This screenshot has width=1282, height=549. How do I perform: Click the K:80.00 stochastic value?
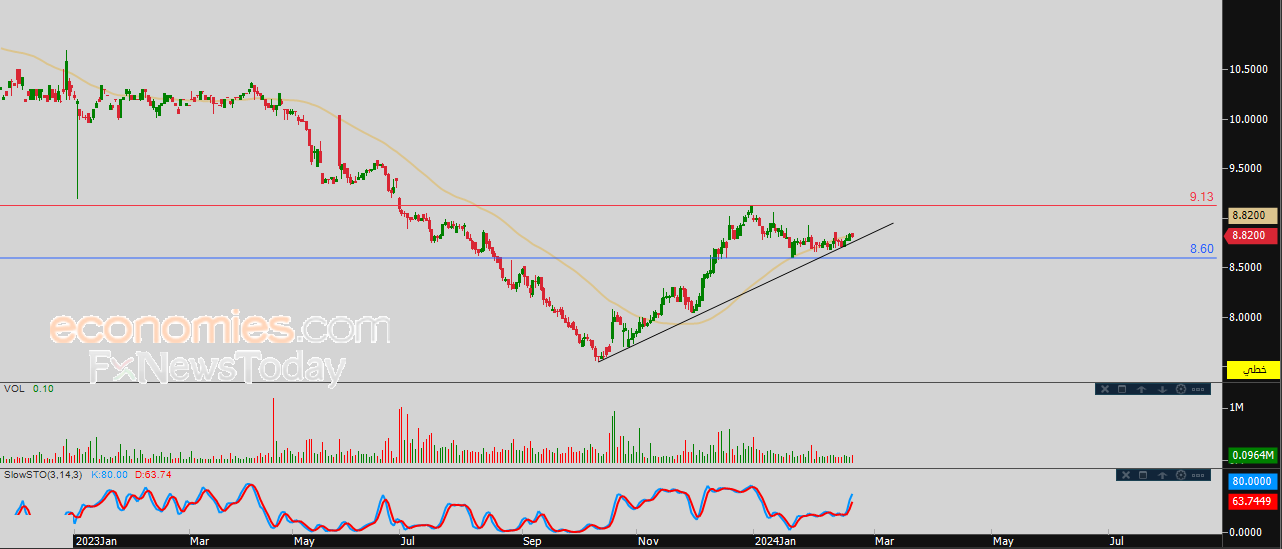pyautogui.click(x=110, y=475)
